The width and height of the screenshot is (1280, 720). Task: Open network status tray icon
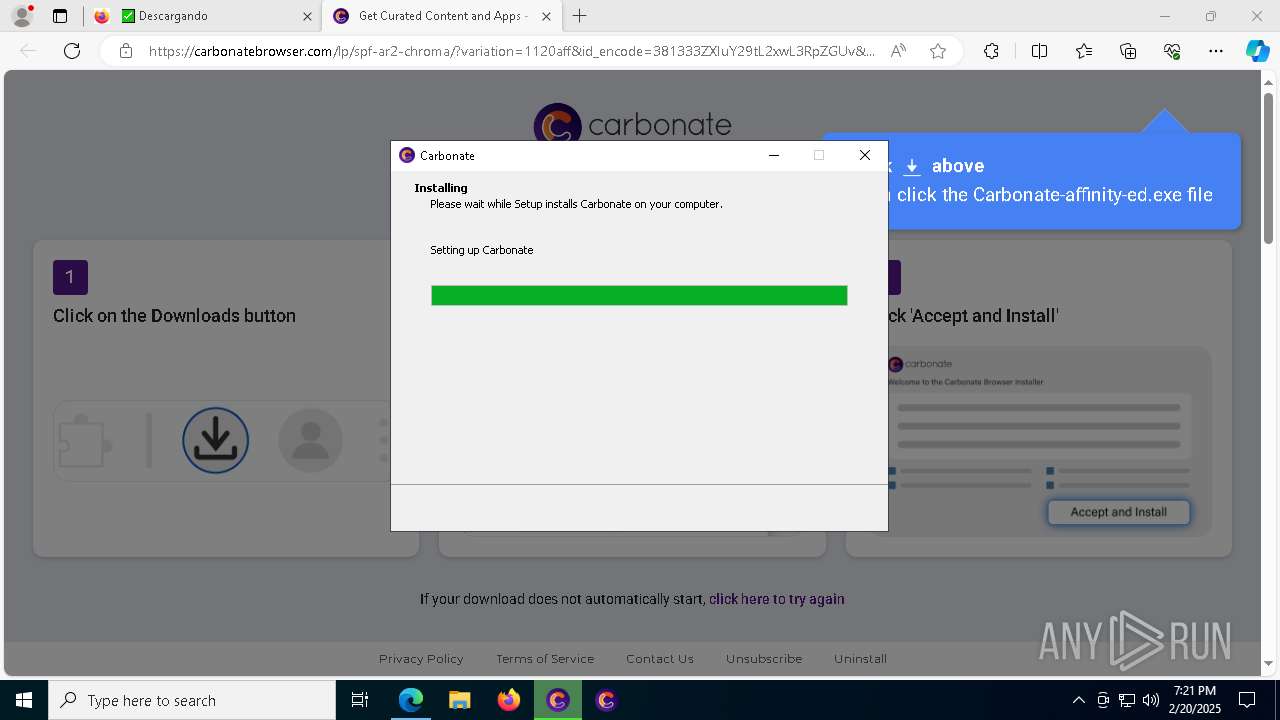tap(1127, 700)
